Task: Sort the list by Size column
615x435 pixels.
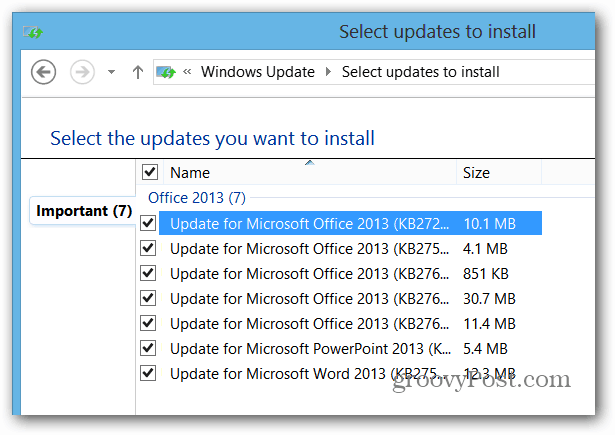Action: tap(499, 172)
